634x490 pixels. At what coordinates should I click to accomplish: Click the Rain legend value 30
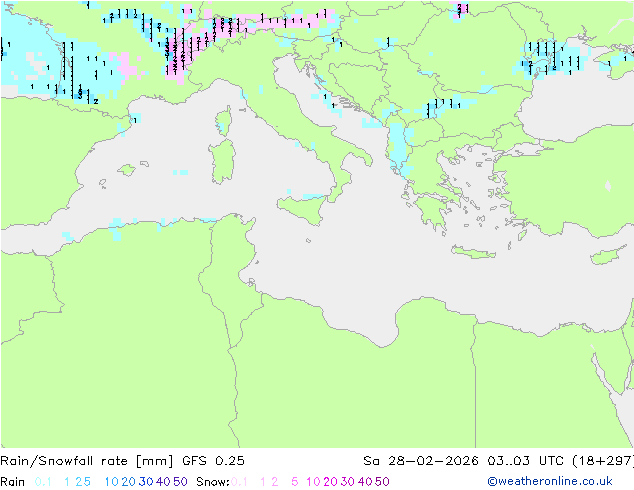point(146,482)
